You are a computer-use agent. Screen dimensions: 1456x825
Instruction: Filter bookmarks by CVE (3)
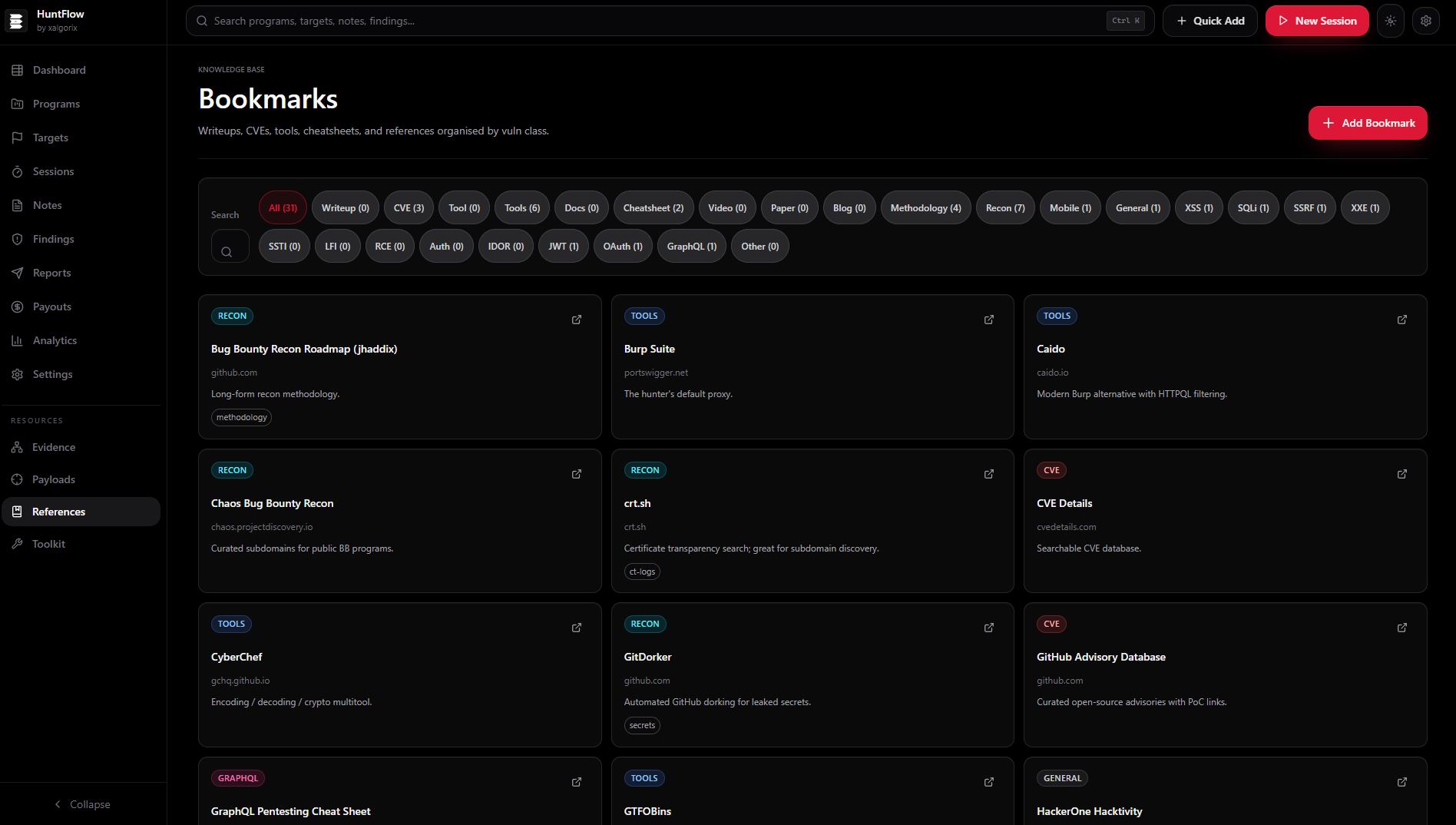pos(409,207)
